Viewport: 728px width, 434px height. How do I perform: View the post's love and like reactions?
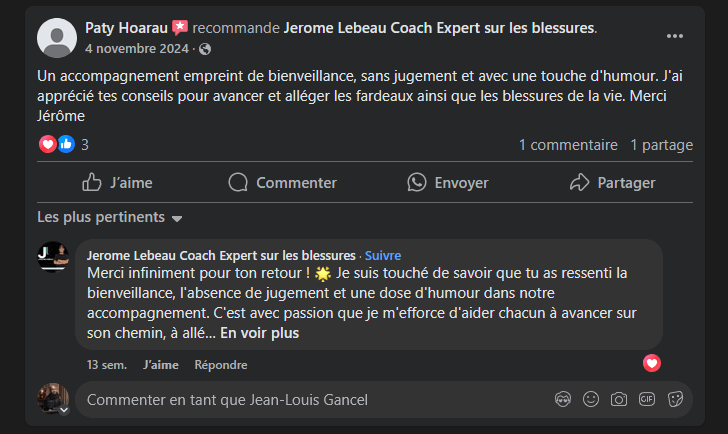click(x=57, y=144)
